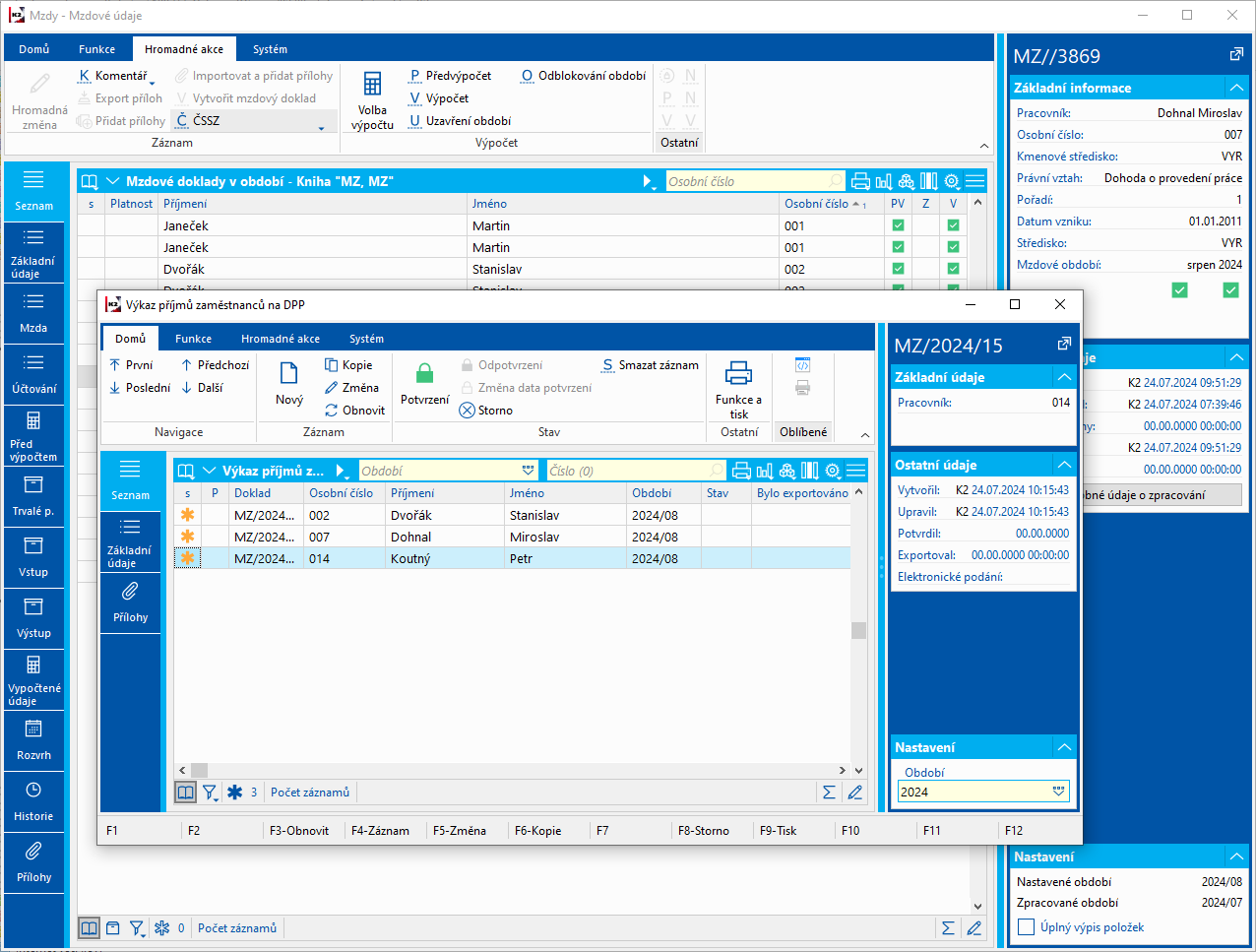The width and height of the screenshot is (1256, 952).
Task: Click the sum icon in DPP window footer
Action: pyautogui.click(x=829, y=792)
